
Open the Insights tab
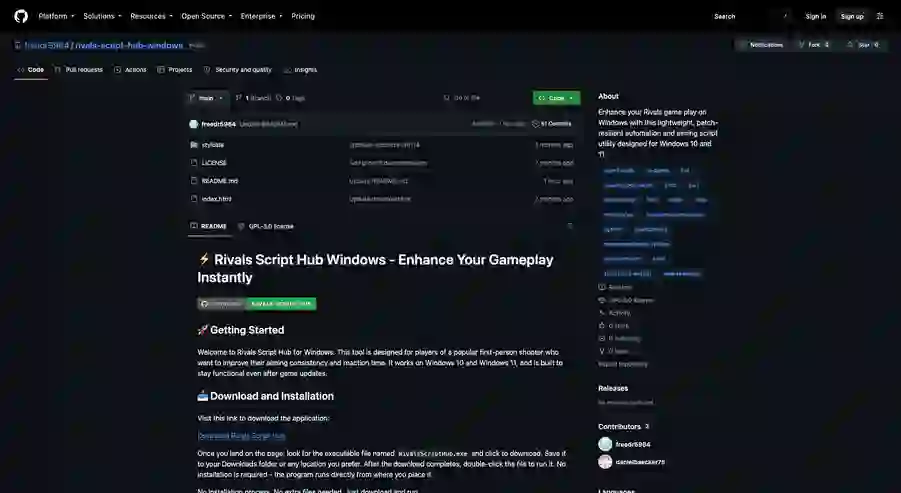[x=300, y=70]
